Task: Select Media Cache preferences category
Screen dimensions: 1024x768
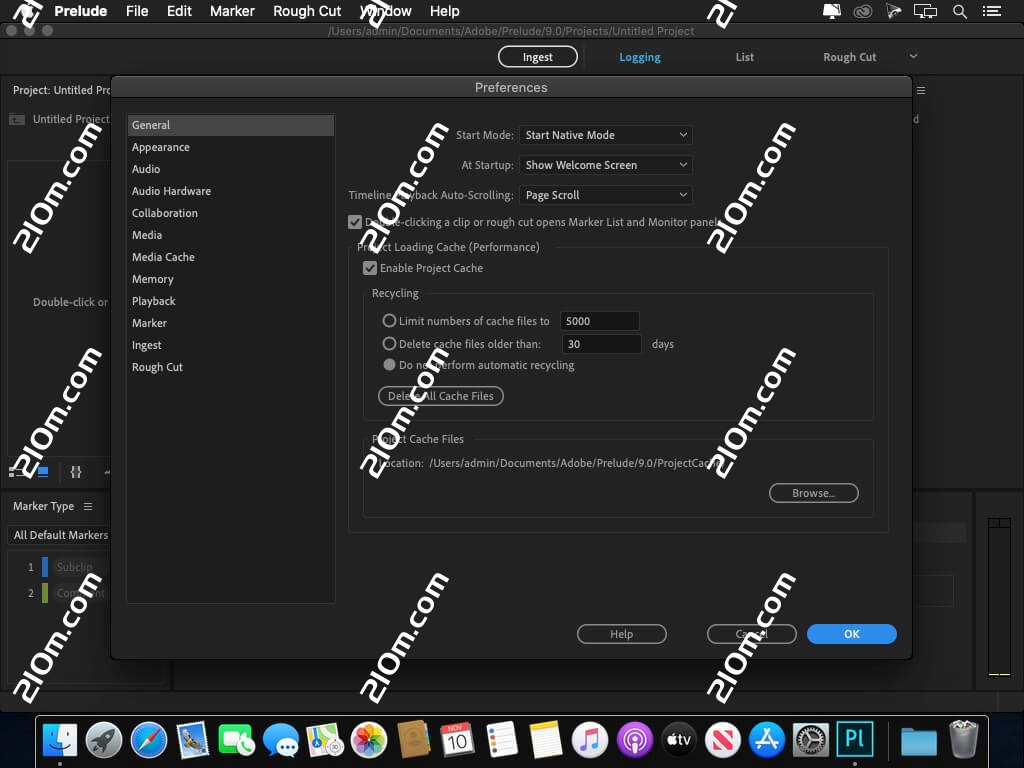Action: click(231, 257)
